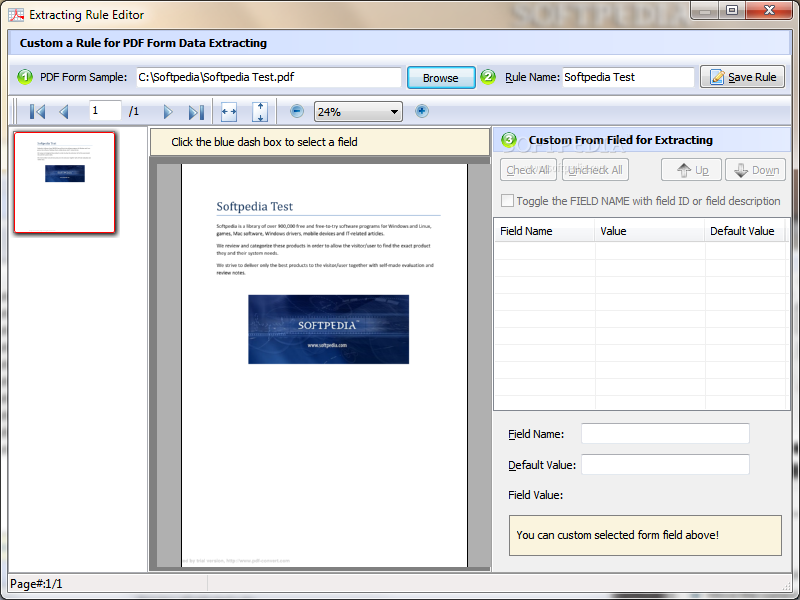Zoom out with the minus icon

(x=297, y=111)
